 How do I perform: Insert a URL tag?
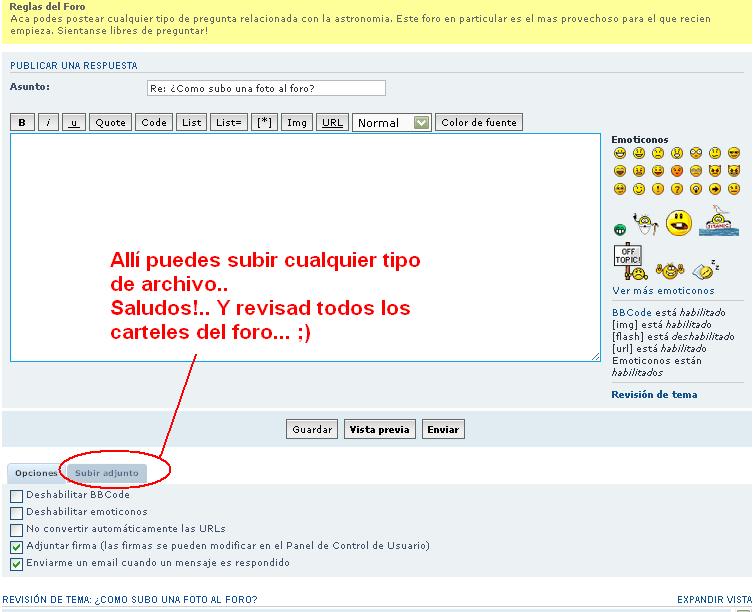point(332,122)
